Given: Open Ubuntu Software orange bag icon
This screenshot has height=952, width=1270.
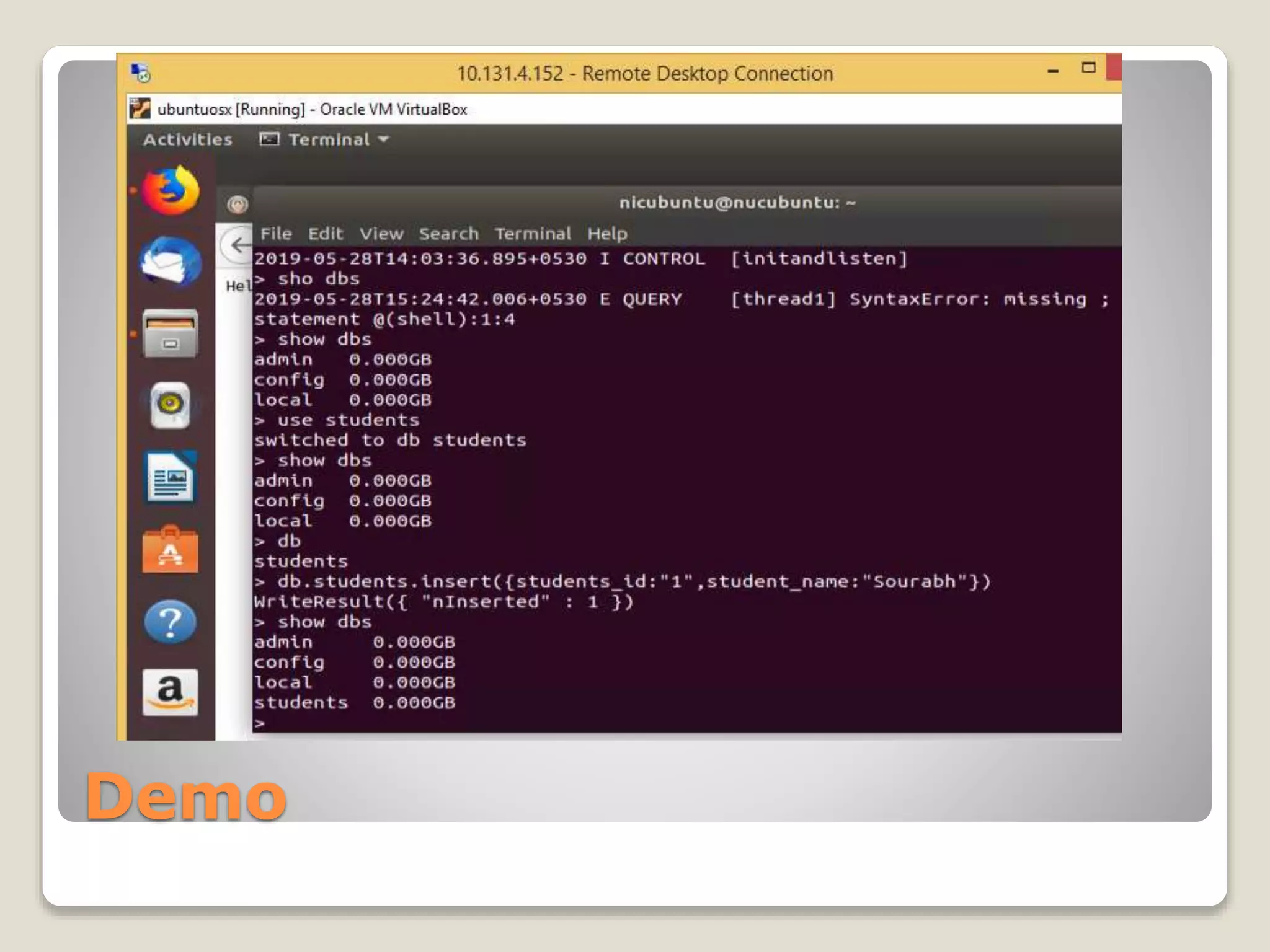Looking at the screenshot, I should click(x=171, y=550).
